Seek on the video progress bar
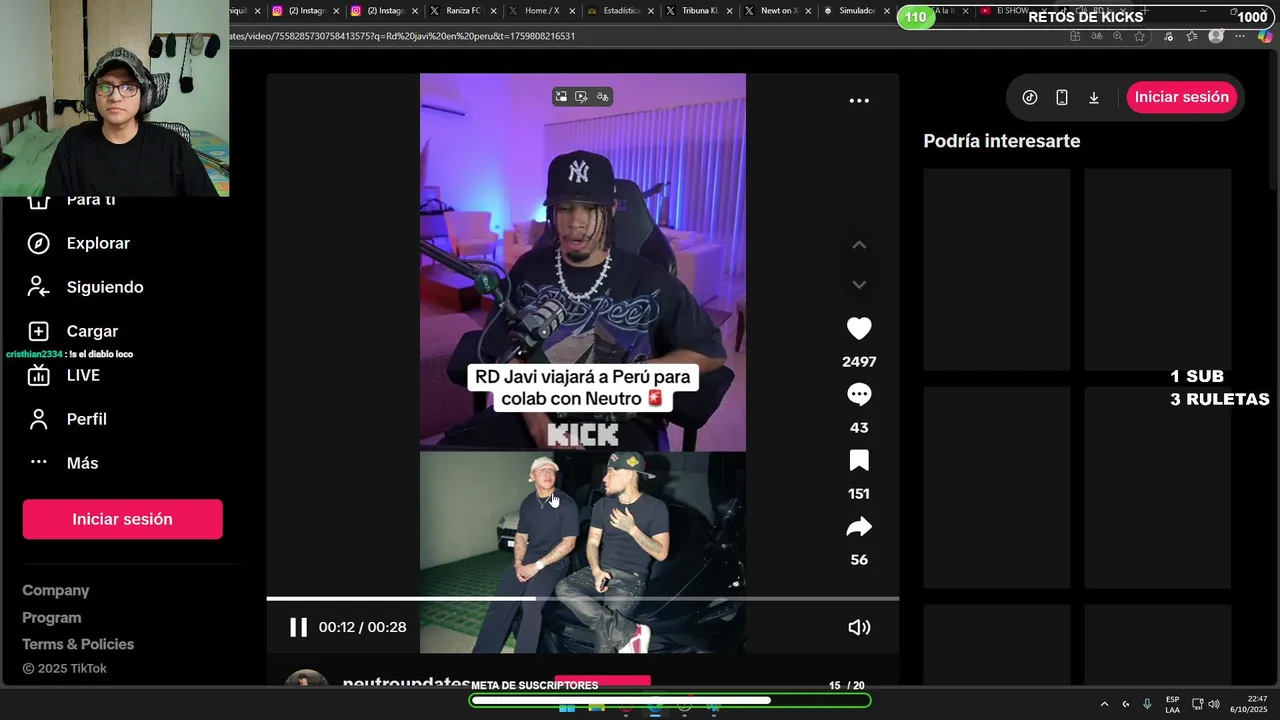 tap(582, 598)
